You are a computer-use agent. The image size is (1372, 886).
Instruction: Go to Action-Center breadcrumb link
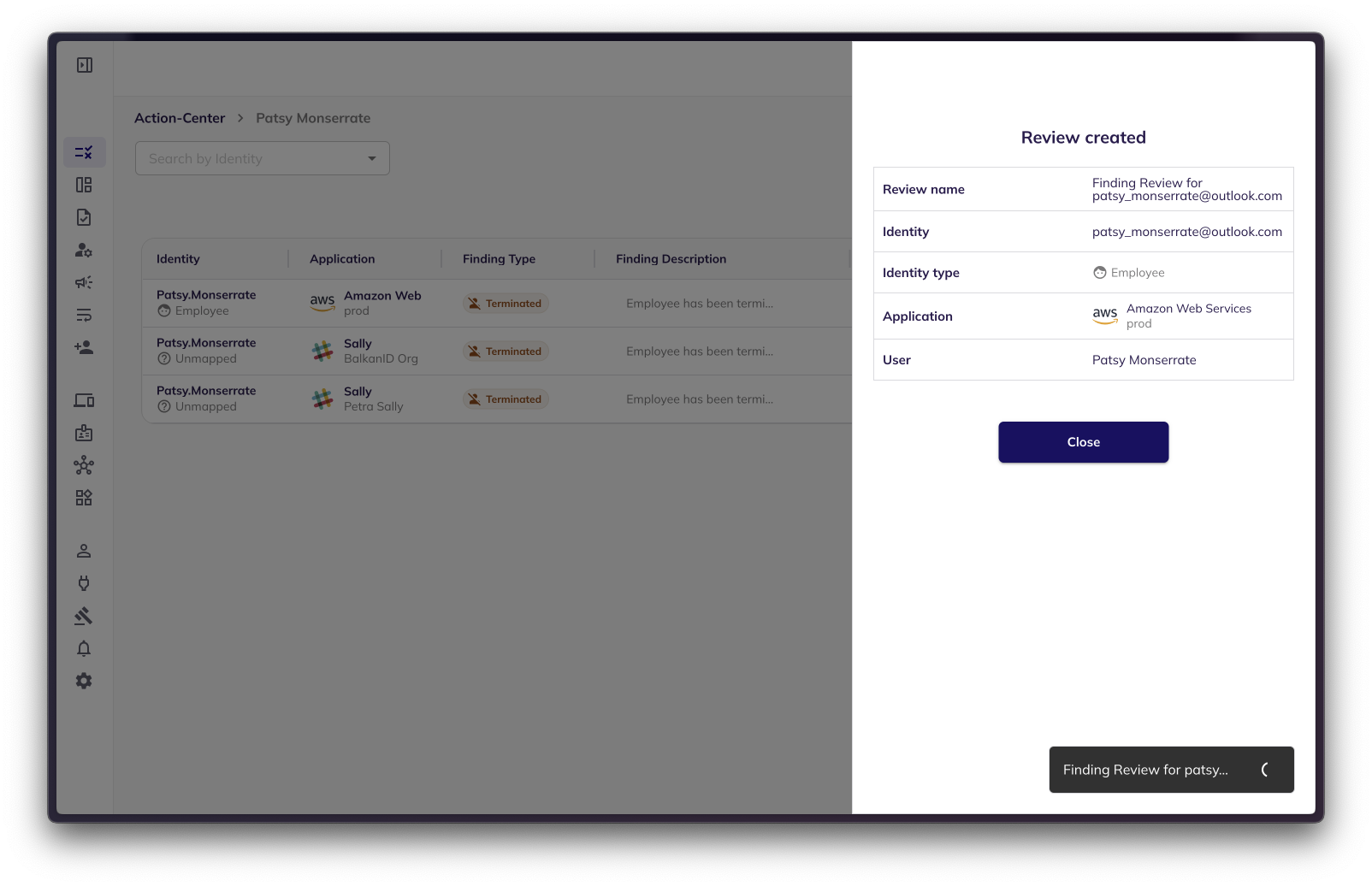180,118
